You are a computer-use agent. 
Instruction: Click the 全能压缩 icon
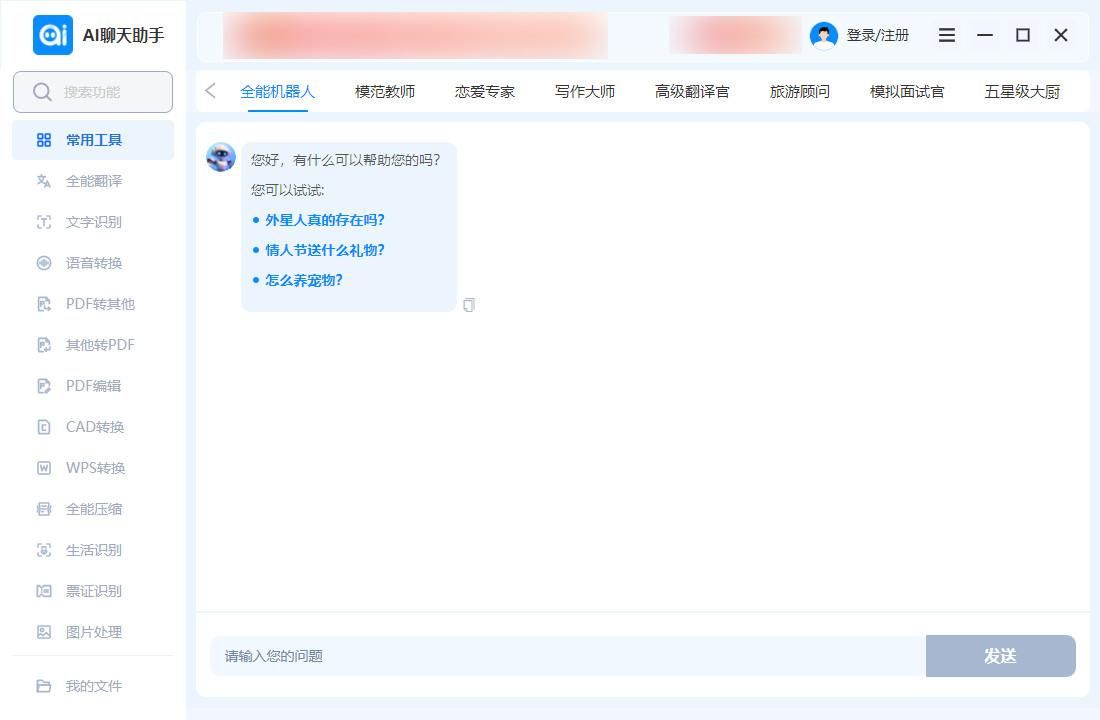pyautogui.click(x=43, y=509)
